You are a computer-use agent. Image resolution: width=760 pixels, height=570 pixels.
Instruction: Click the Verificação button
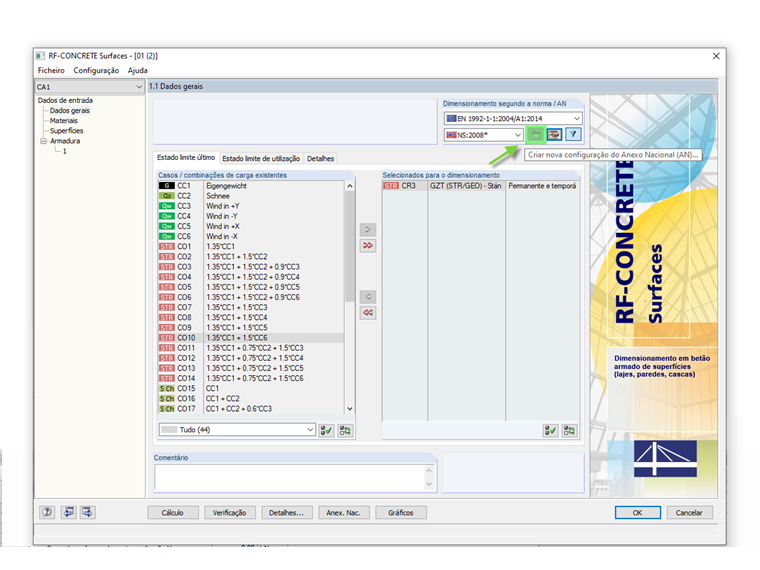click(x=230, y=512)
